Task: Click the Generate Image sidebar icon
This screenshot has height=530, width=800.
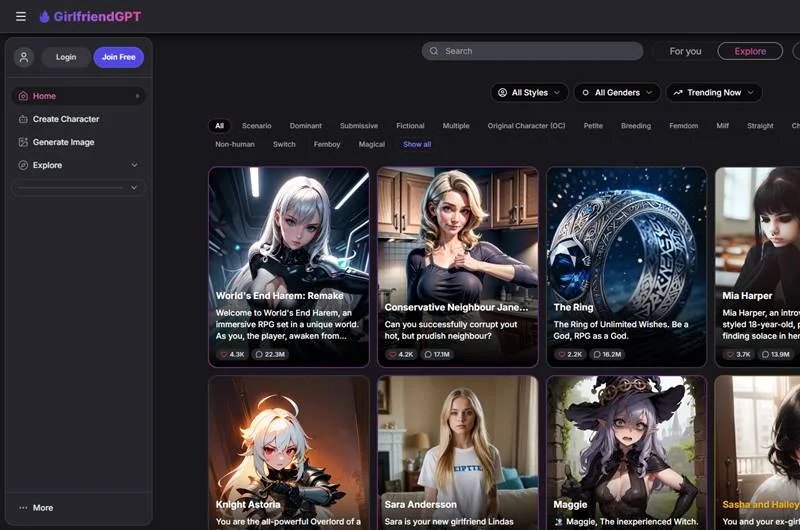Action: point(23,142)
